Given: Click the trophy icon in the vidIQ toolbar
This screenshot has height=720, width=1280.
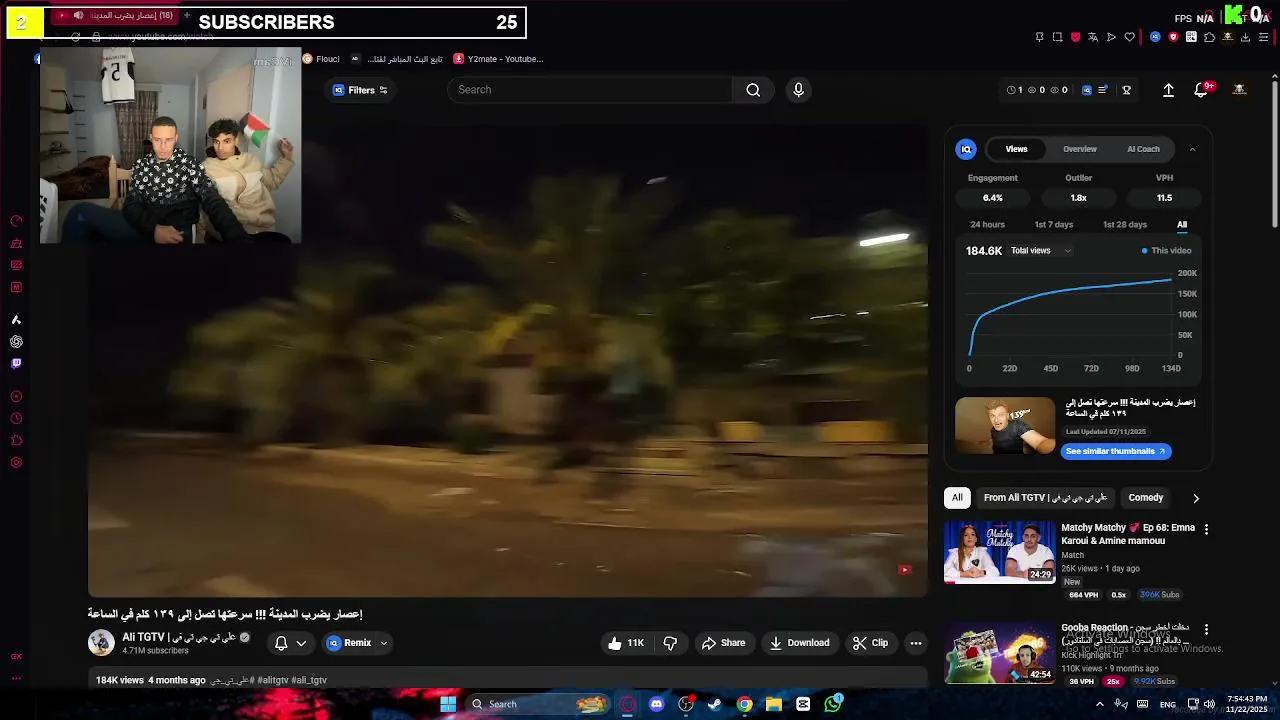Looking at the screenshot, I should coord(1126,90).
